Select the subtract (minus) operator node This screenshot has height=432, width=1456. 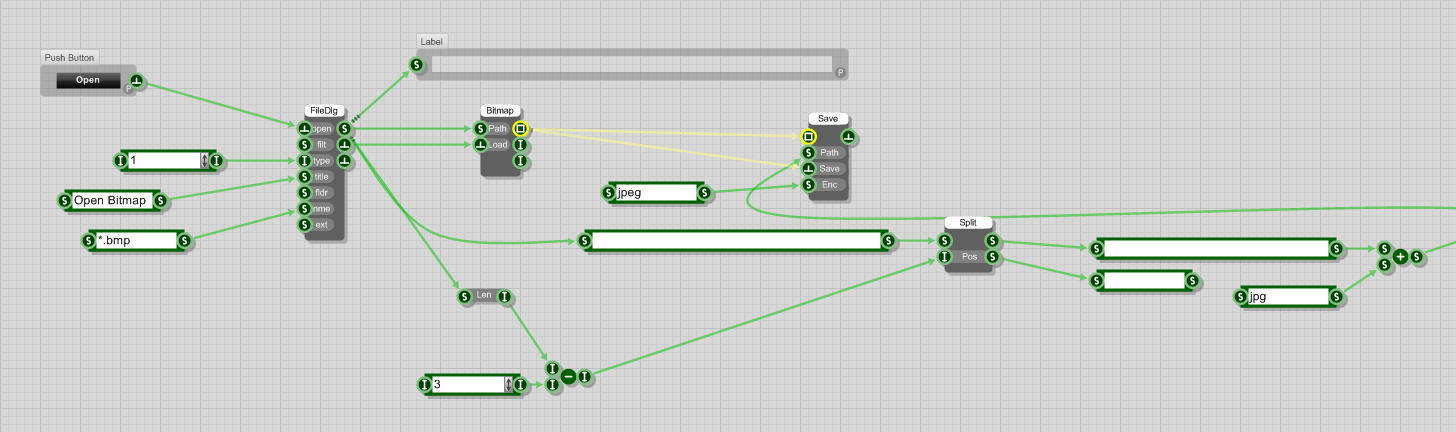click(568, 377)
